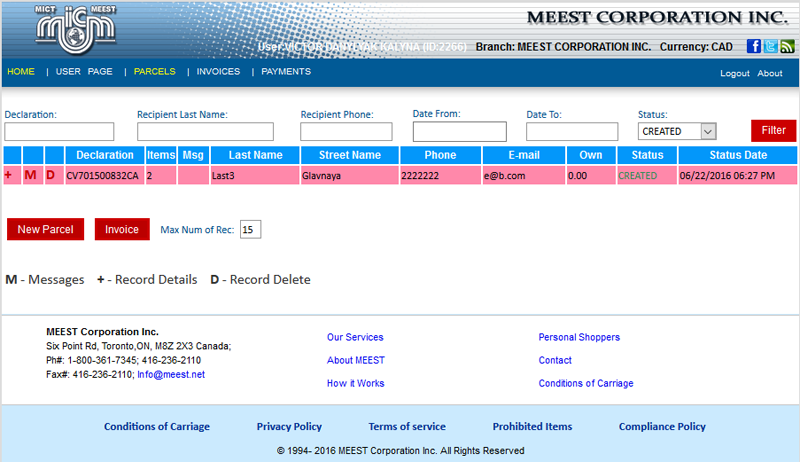Select the Last3 last name cell
800x462 pixels.
255,175
